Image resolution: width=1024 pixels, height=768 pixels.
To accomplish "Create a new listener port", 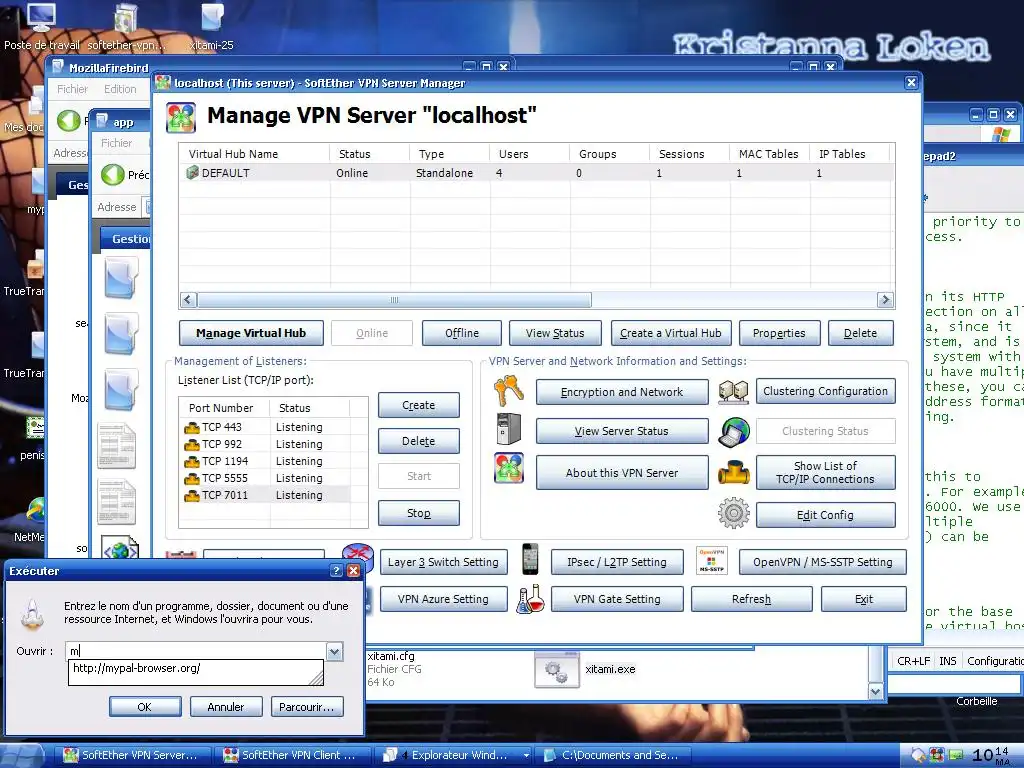I will point(419,405).
